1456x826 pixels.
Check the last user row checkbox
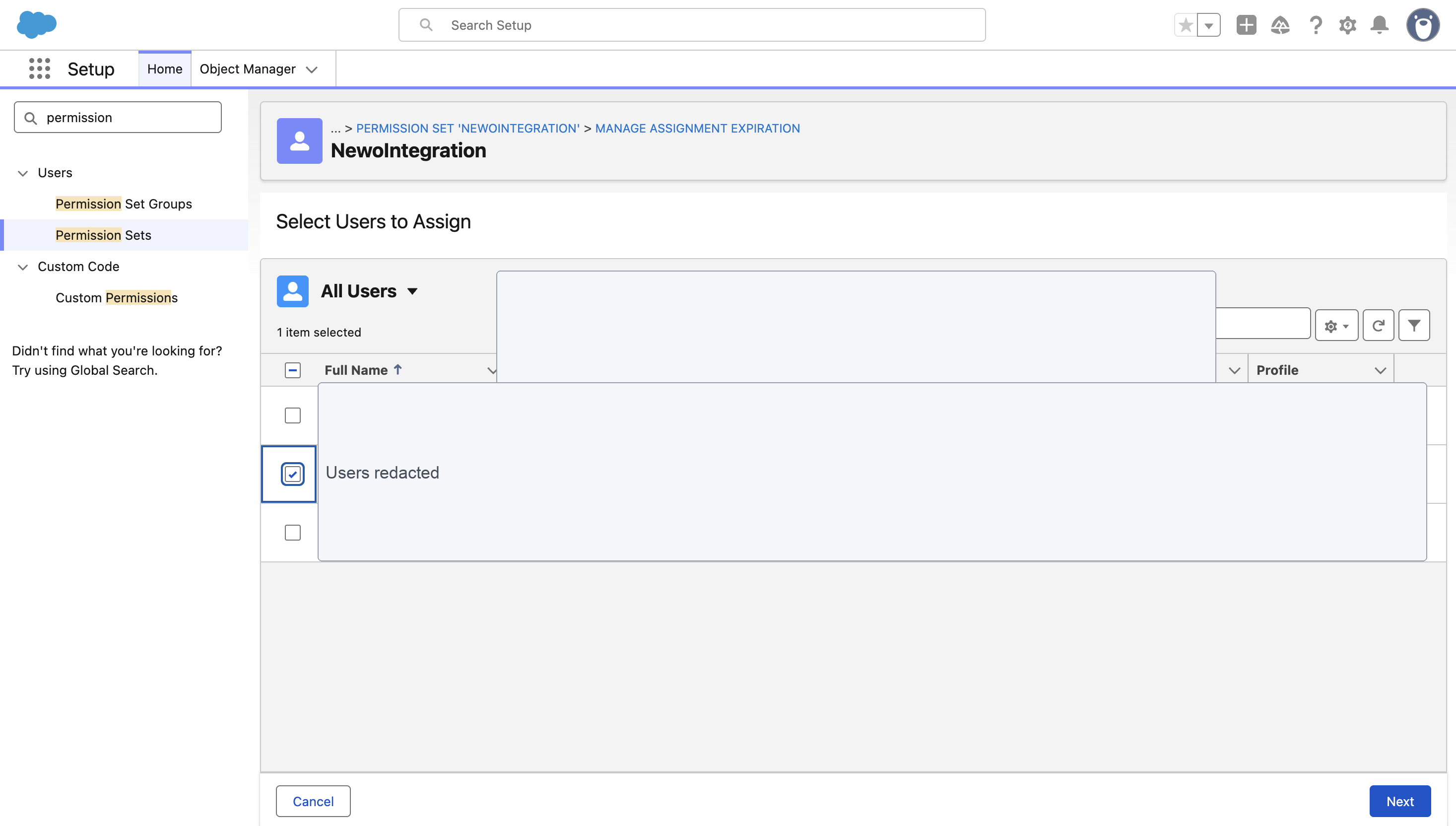click(293, 533)
